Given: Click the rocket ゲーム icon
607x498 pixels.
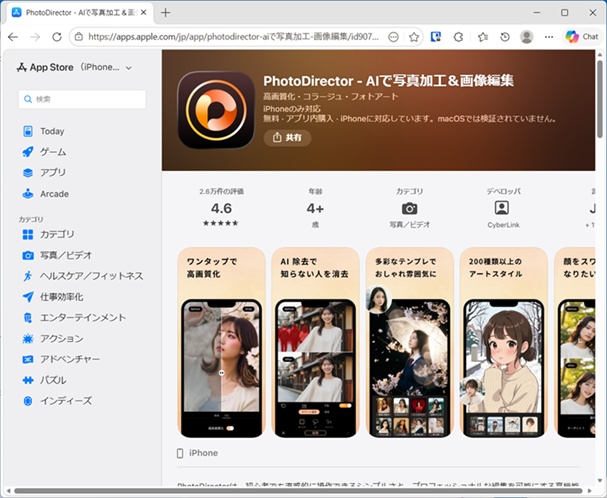Looking at the screenshot, I should pos(28,152).
